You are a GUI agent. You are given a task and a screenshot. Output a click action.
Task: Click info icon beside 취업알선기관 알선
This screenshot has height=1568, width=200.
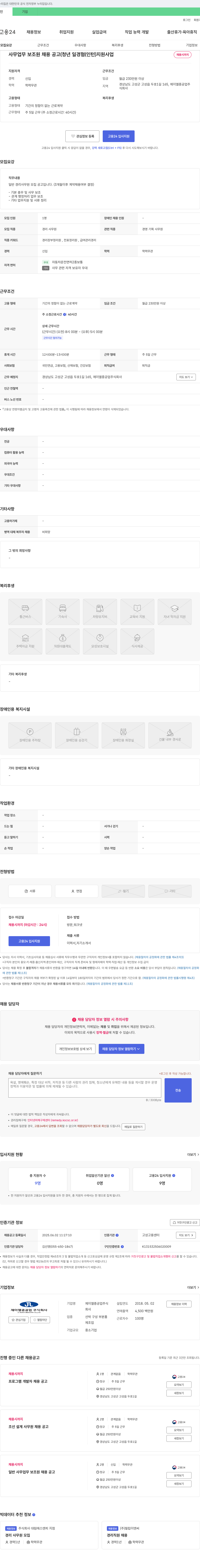[x=112, y=1175]
